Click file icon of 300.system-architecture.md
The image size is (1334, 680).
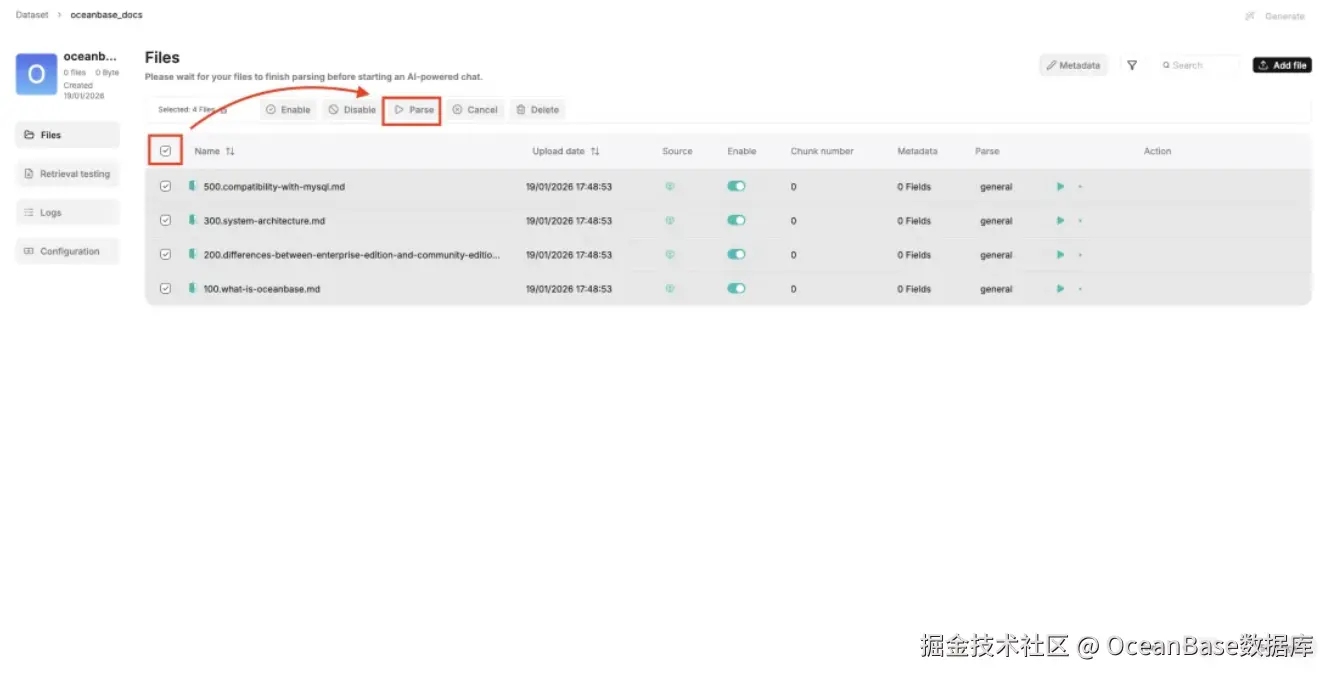pos(192,220)
